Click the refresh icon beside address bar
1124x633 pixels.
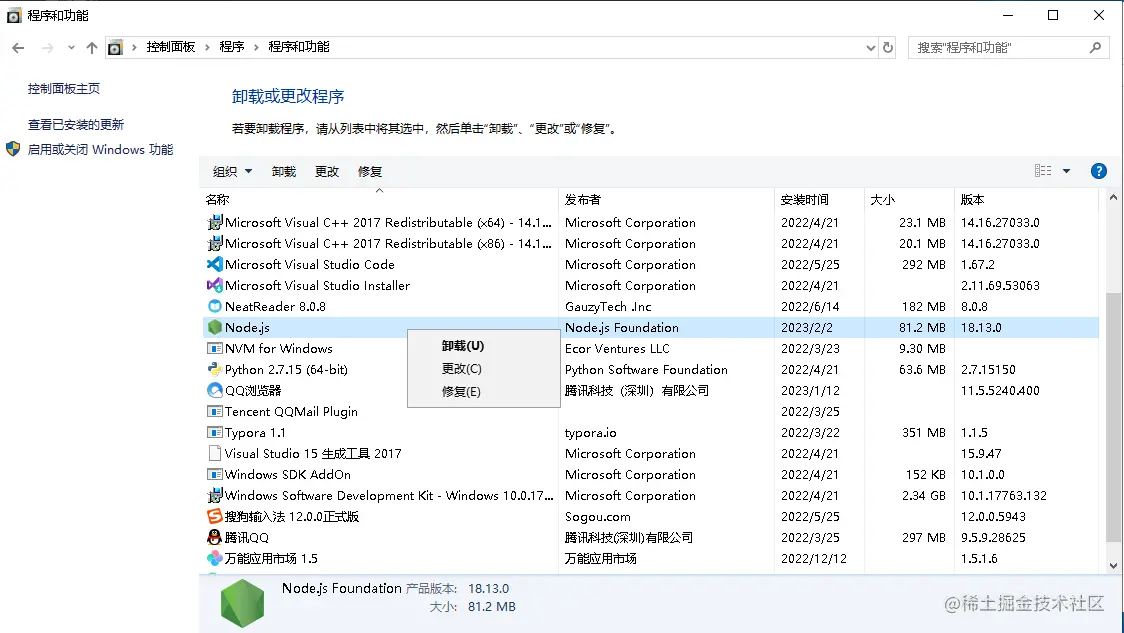[888, 47]
